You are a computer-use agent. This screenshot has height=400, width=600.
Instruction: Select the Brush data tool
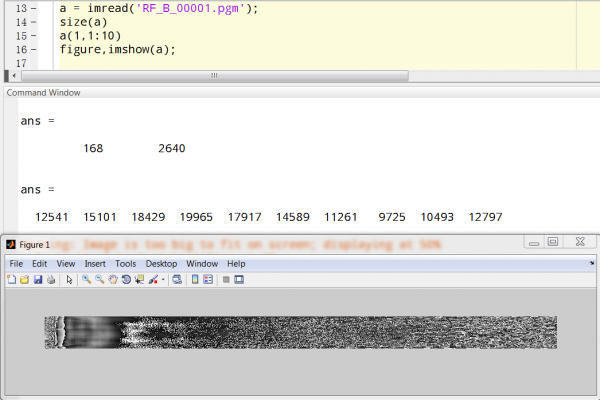pyautogui.click(x=153, y=280)
